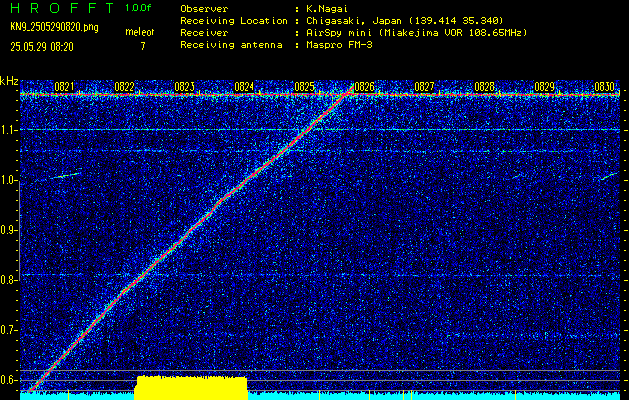This screenshot has height=400, width=629.
Task: Click the 0.6 frequency axis label
Action: click(8, 380)
